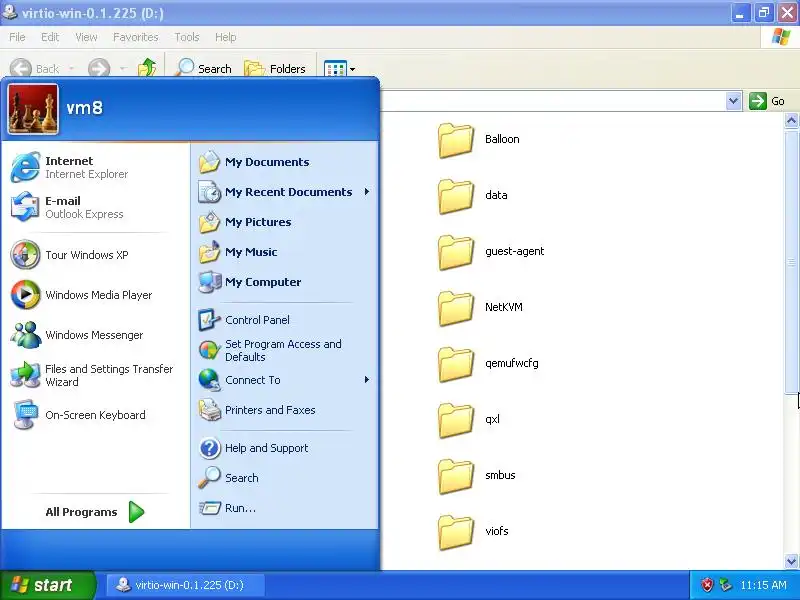Select the NetKVM folder
Screen dimensions: 800x600
click(x=480, y=308)
